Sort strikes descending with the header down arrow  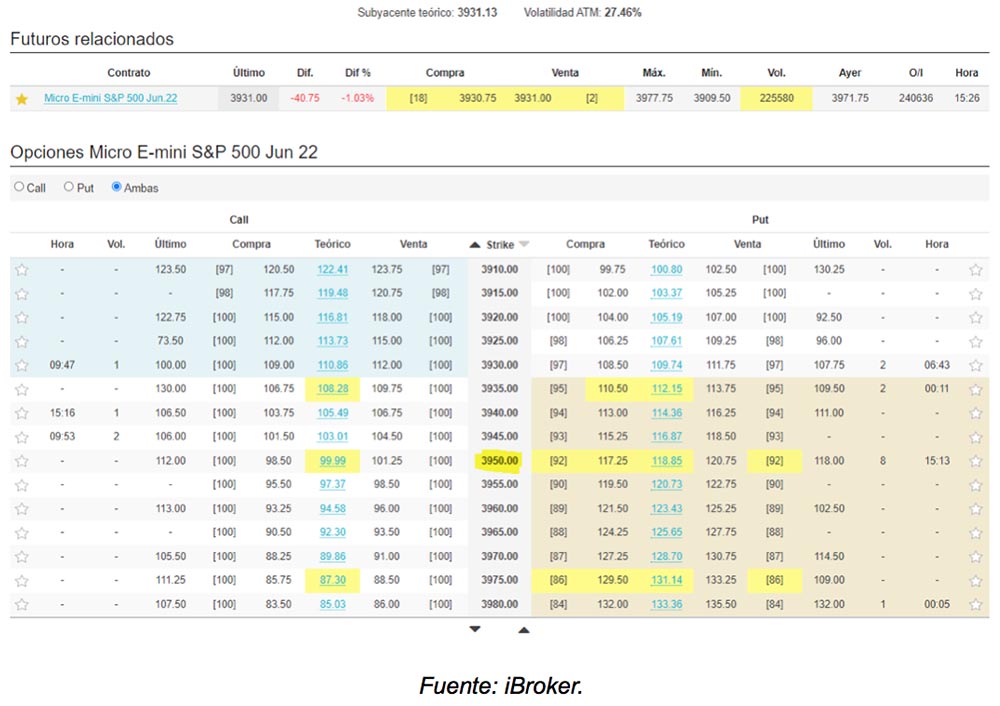click(x=524, y=244)
